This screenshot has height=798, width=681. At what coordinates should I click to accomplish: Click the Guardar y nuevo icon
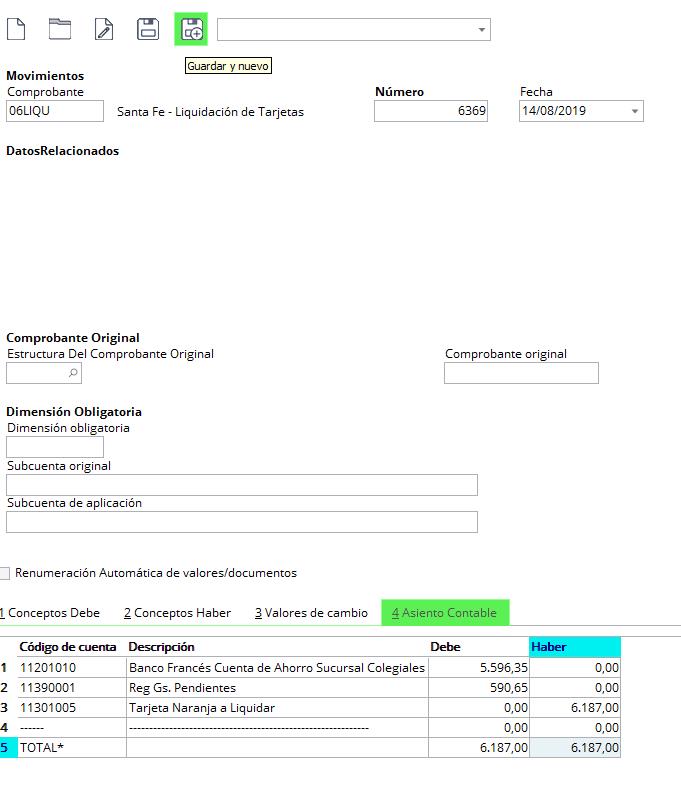191,29
